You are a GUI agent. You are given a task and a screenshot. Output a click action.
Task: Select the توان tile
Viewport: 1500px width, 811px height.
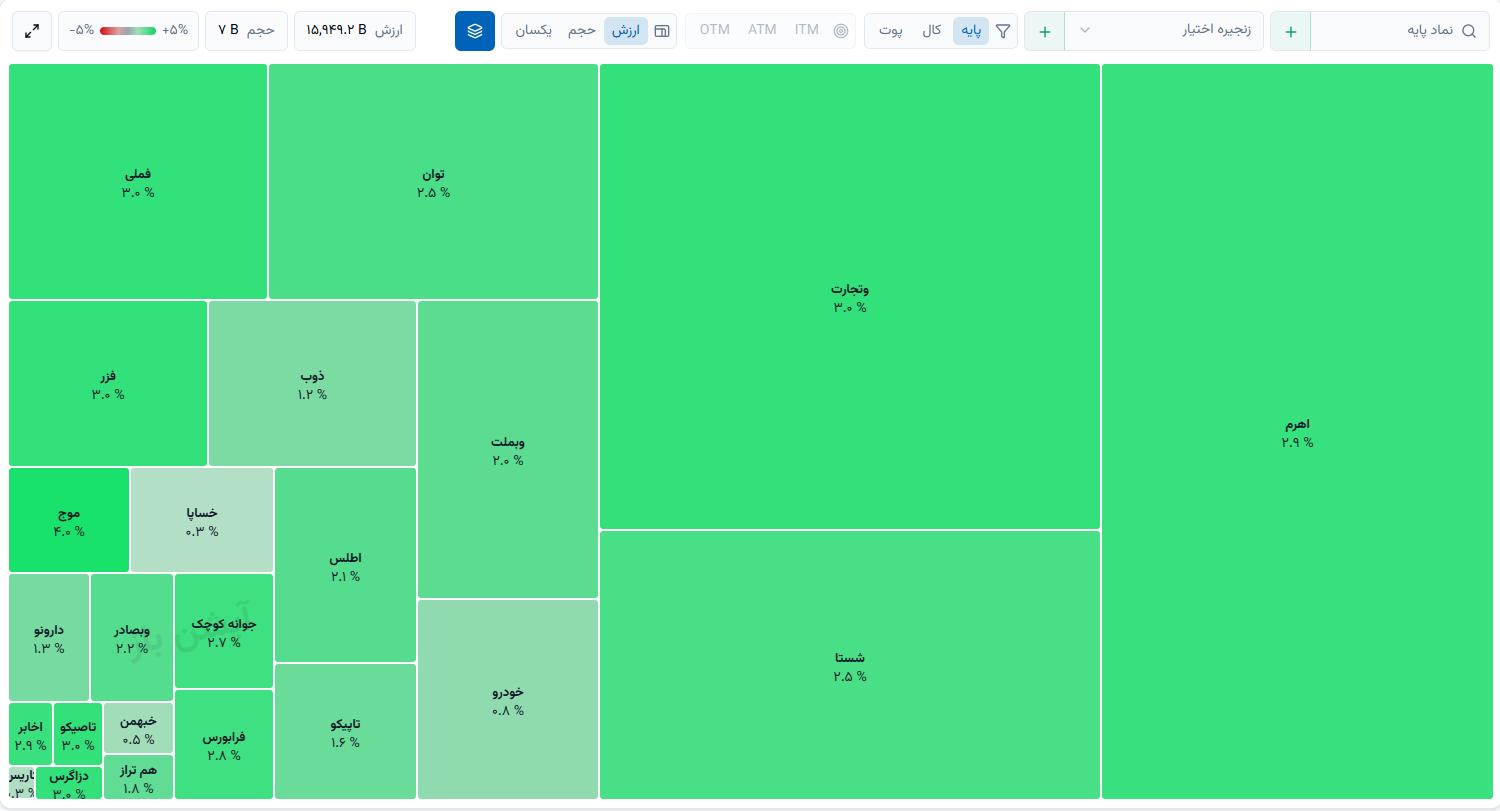coord(433,182)
